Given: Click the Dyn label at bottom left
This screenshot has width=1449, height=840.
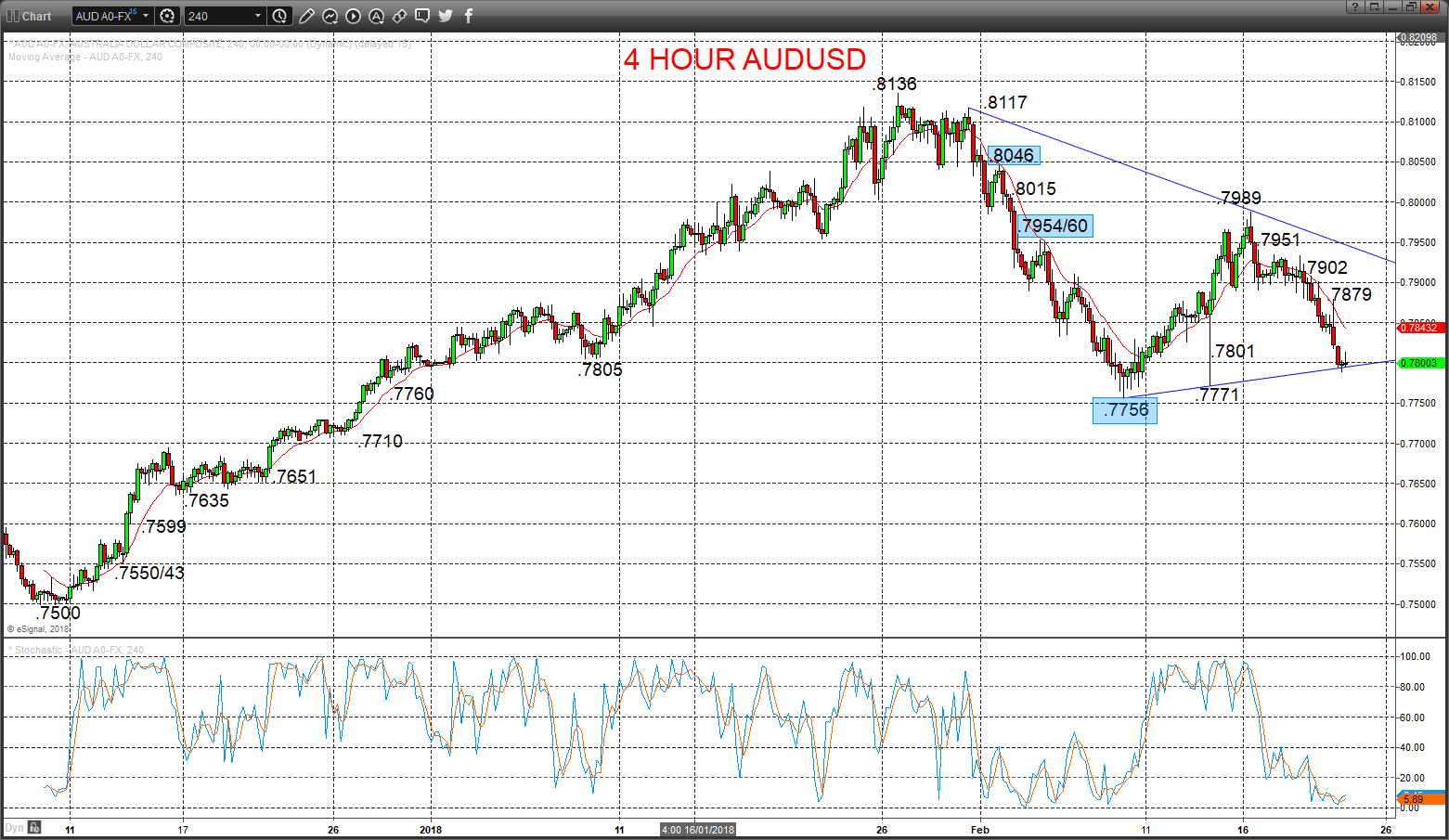Looking at the screenshot, I should point(14,828).
